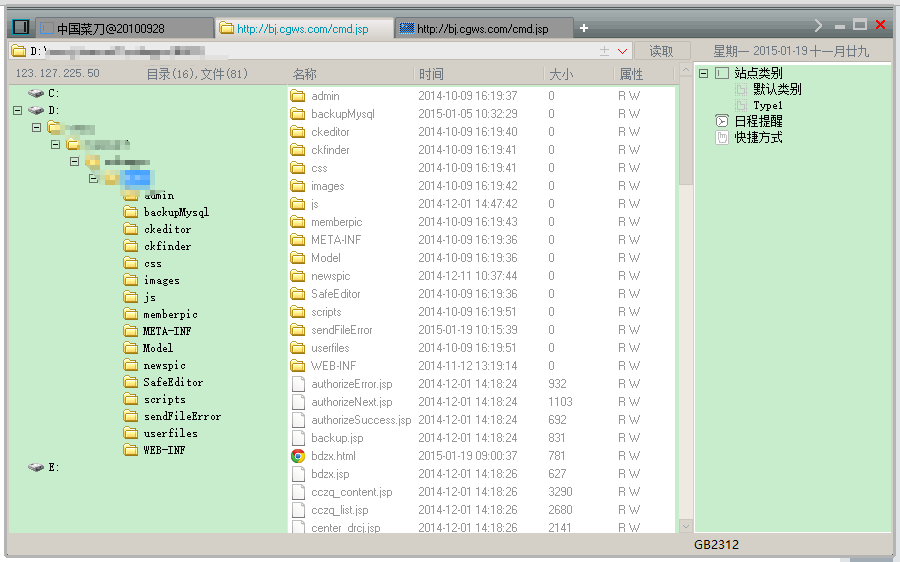This screenshot has height=562, width=900.
Task: Select the E: drive icon
Action: [x=36, y=467]
